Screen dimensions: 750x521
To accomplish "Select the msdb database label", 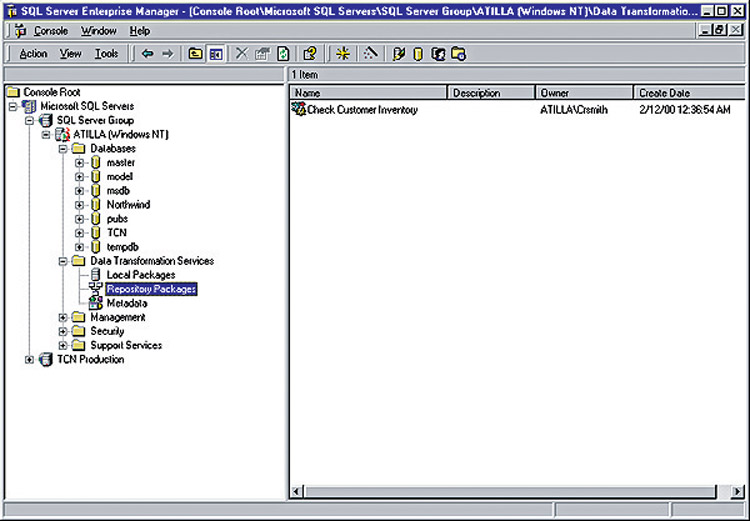I will pos(118,191).
